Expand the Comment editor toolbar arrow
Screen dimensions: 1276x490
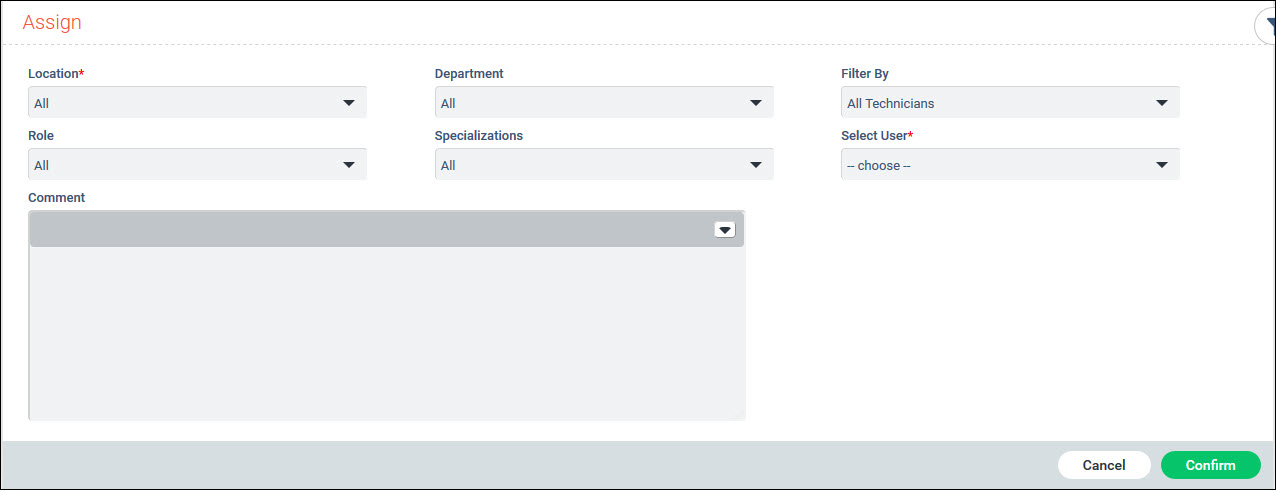click(725, 230)
